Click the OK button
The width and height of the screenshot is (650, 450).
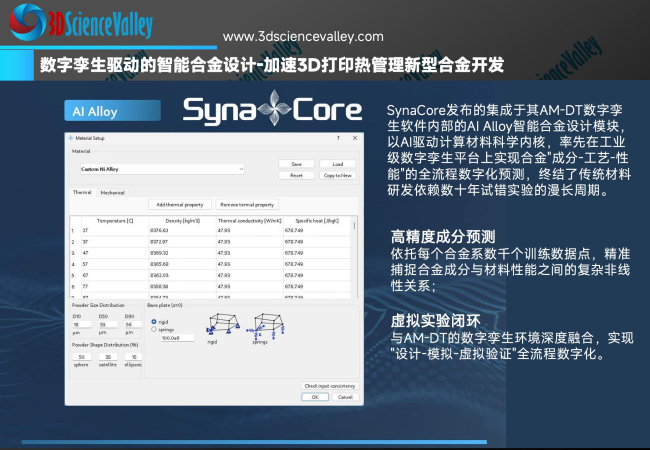(315, 397)
